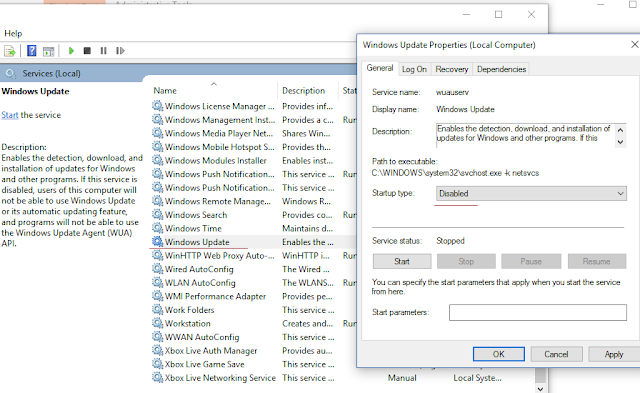Viewport: 640px width, 393px height.
Task: Sort services by the Name column header
Action: [x=165, y=91]
